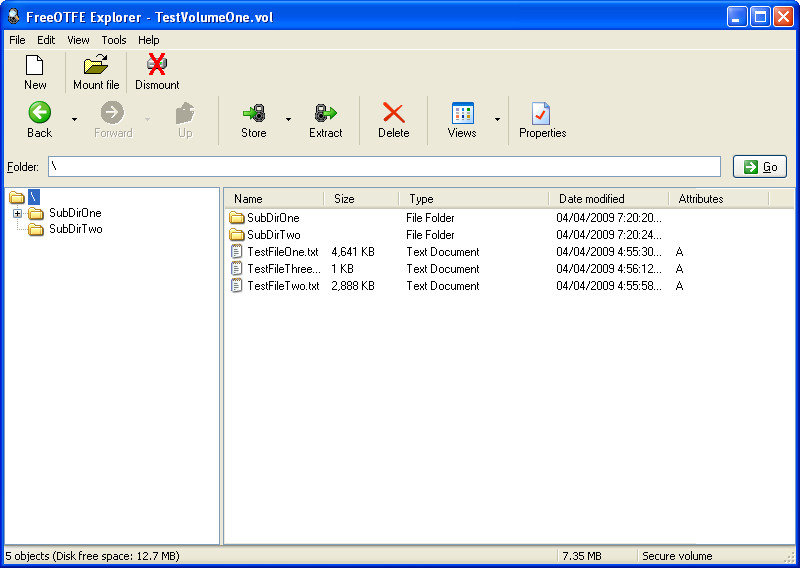Screen dimensions: 800x568
Task: Select file name TestFileOne.txt
Action: 283,252
